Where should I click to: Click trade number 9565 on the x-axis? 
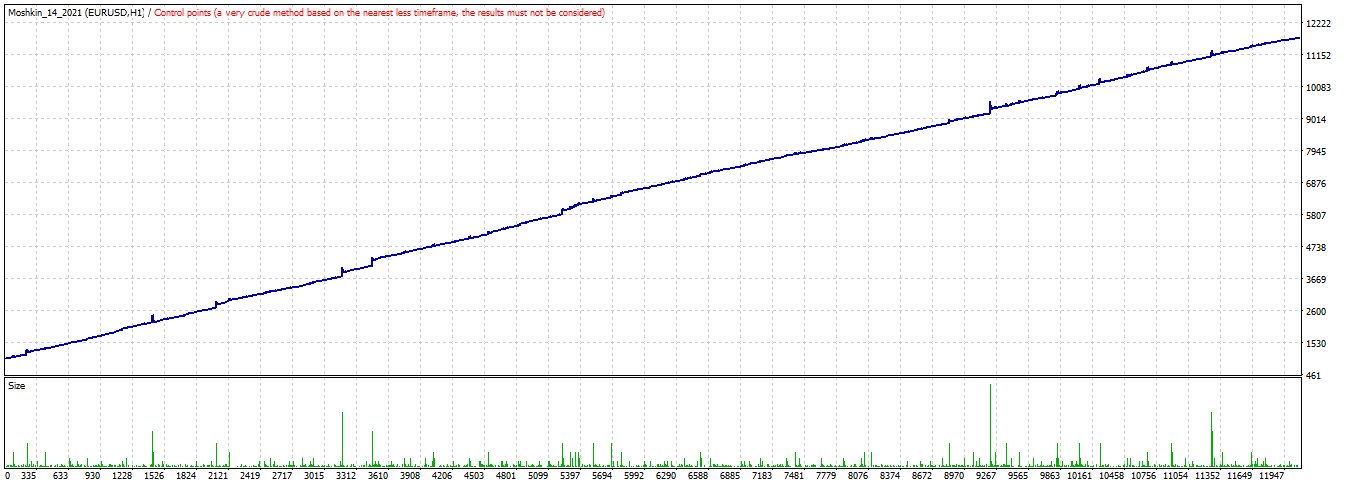tap(1018, 477)
